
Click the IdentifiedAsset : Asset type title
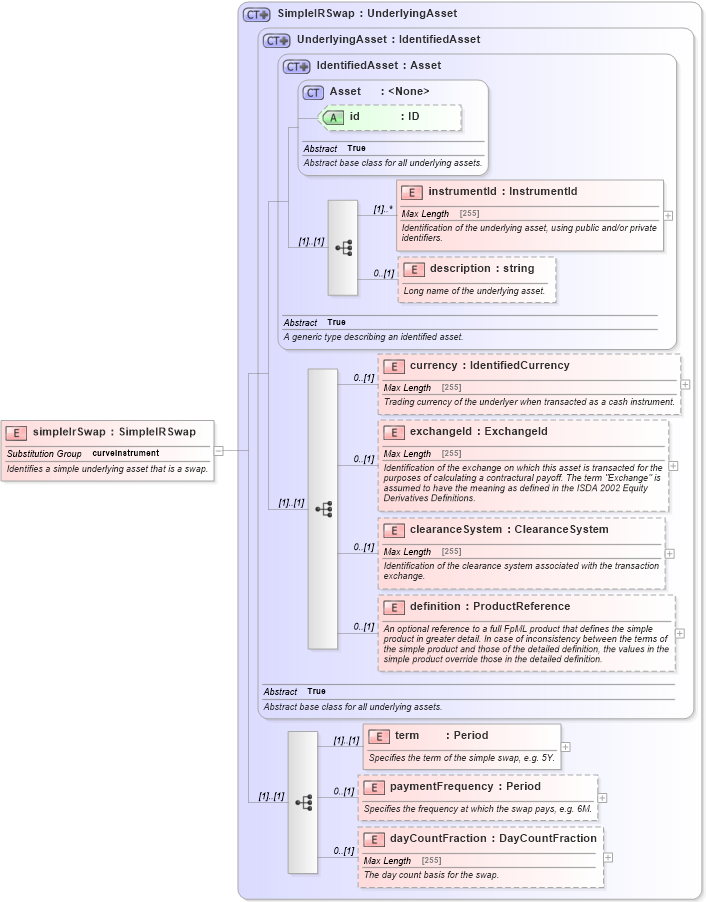pos(379,66)
